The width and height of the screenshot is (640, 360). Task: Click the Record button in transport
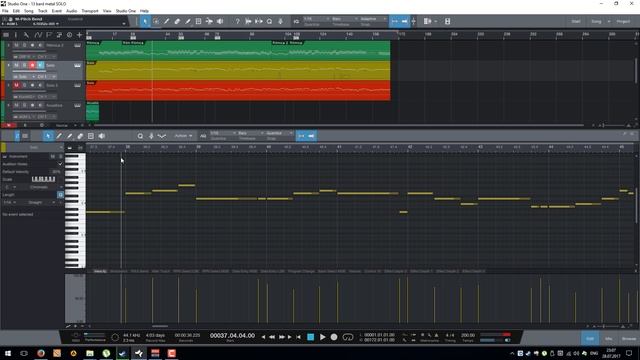334,337
